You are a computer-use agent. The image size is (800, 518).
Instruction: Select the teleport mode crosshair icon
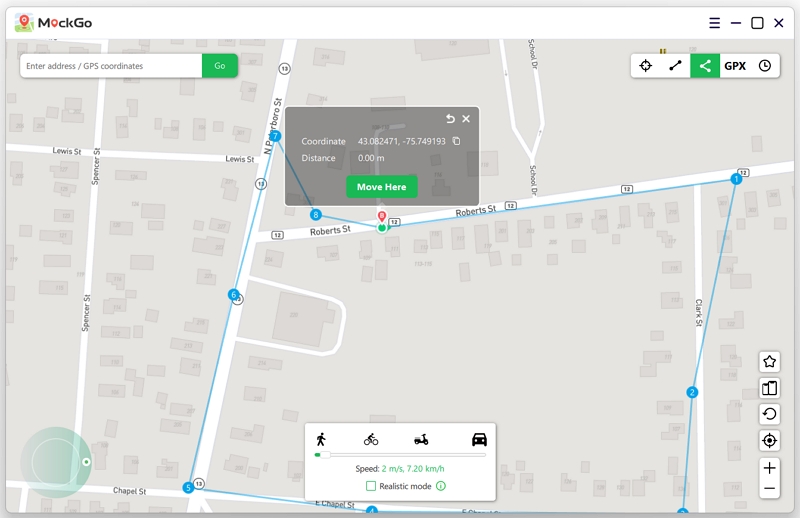pyautogui.click(x=645, y=66)
